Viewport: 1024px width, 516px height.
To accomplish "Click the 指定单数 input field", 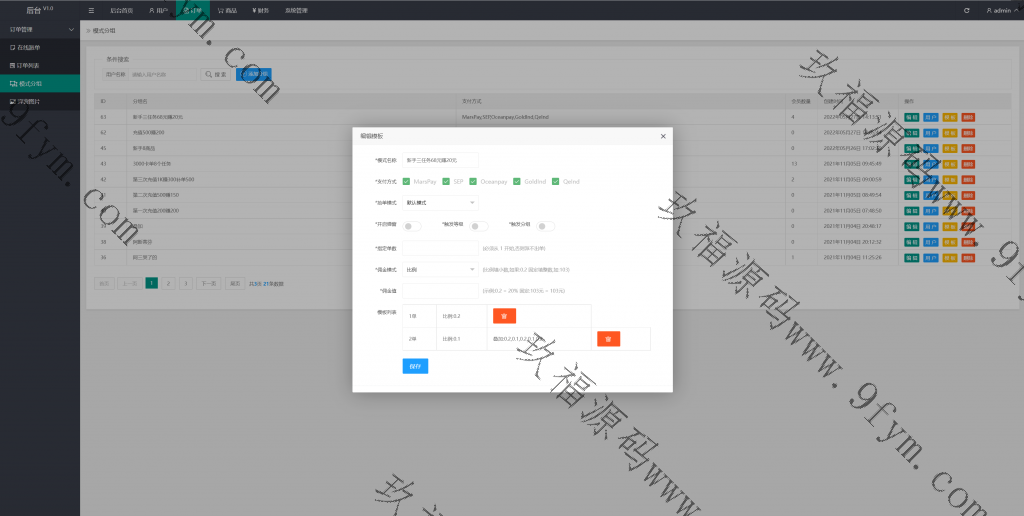I will tap(440, 248).
